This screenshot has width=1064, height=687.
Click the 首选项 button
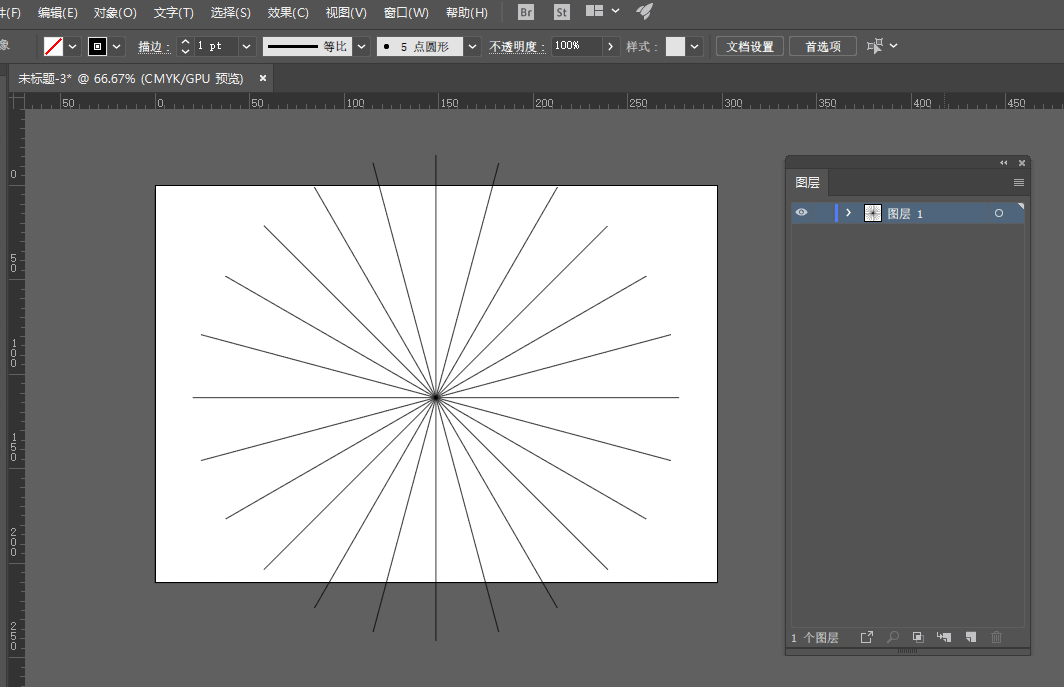[x=823, y=46]
